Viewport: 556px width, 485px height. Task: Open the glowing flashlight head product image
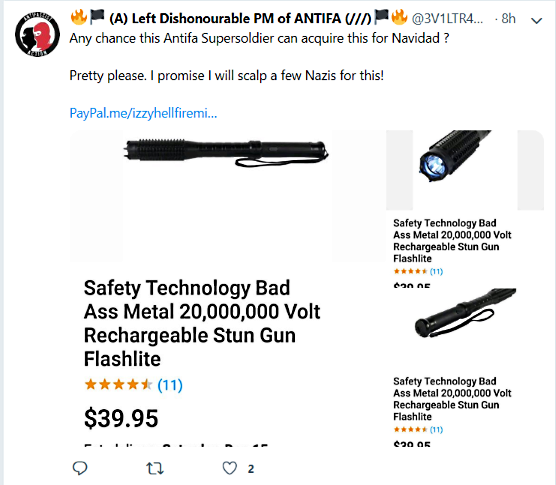click(455, 156)
